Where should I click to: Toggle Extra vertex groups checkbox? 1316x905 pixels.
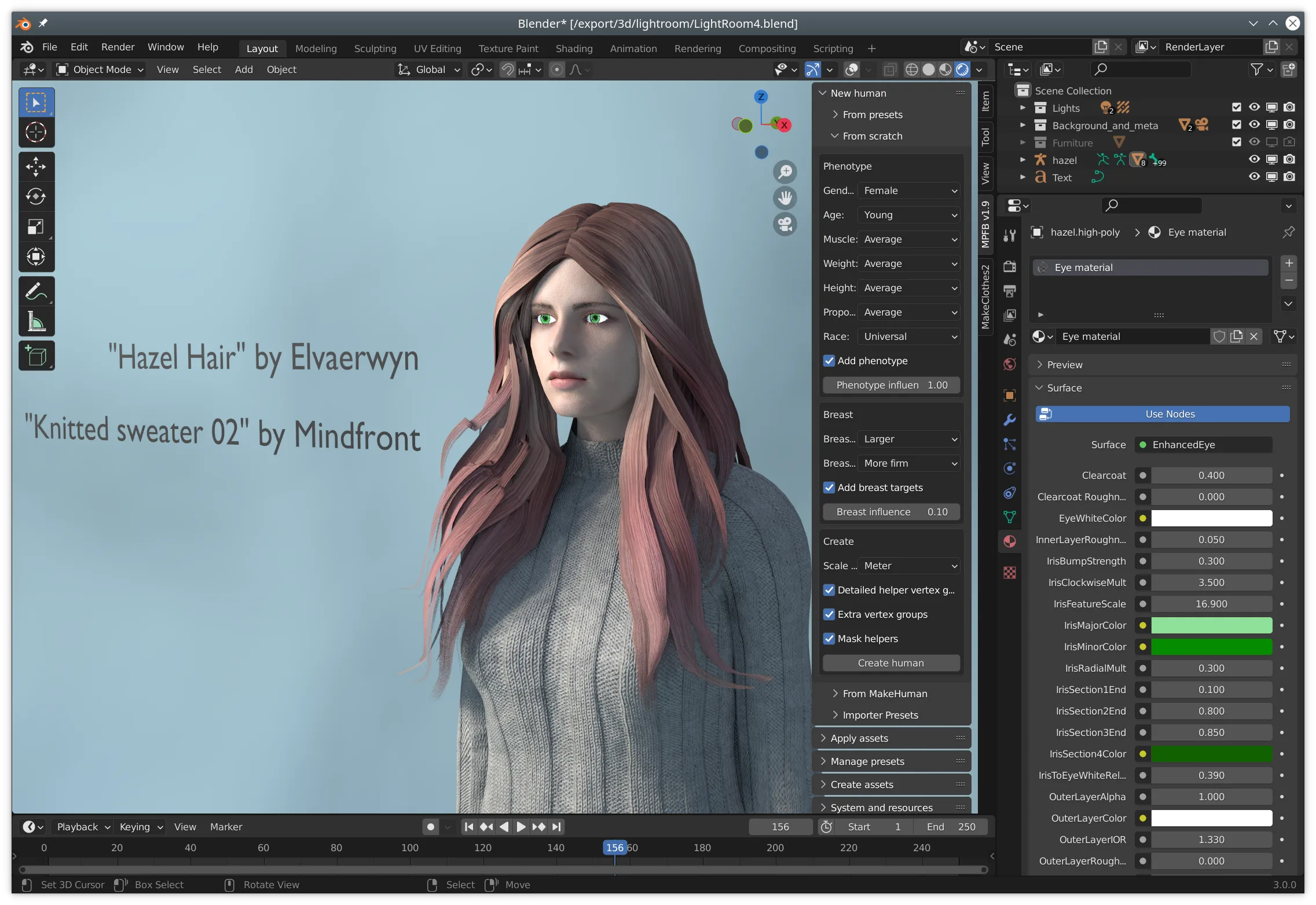[x=829, y=614]
